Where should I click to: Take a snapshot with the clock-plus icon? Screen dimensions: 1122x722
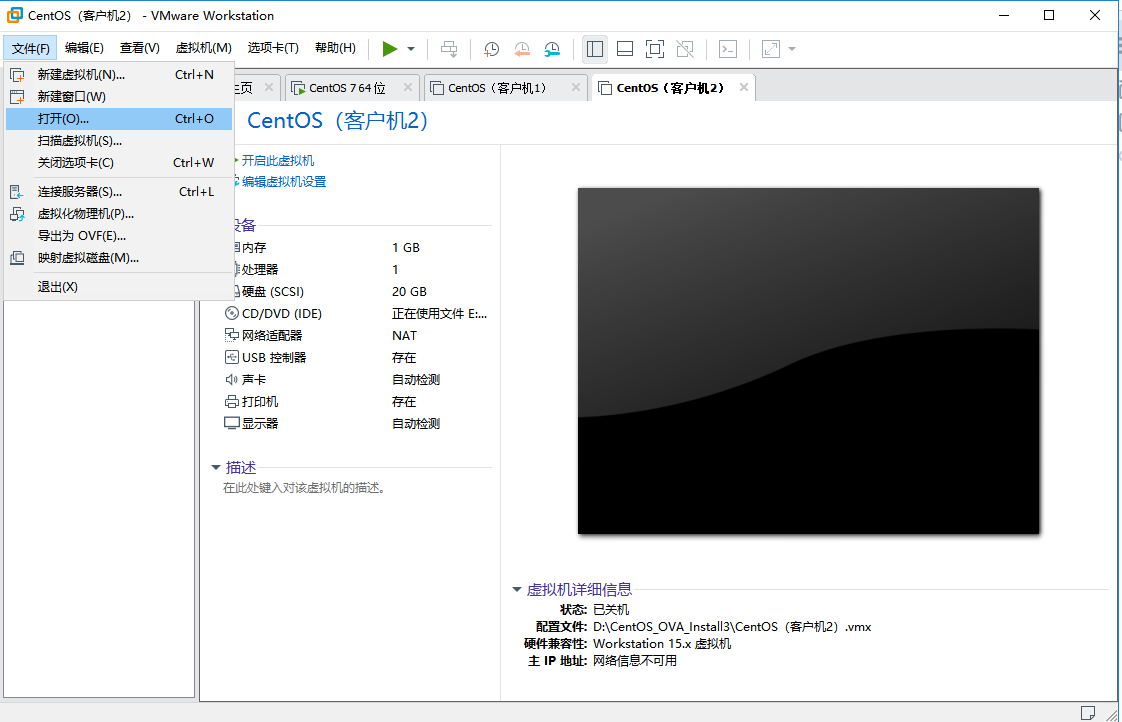click(x=492, y=49)
